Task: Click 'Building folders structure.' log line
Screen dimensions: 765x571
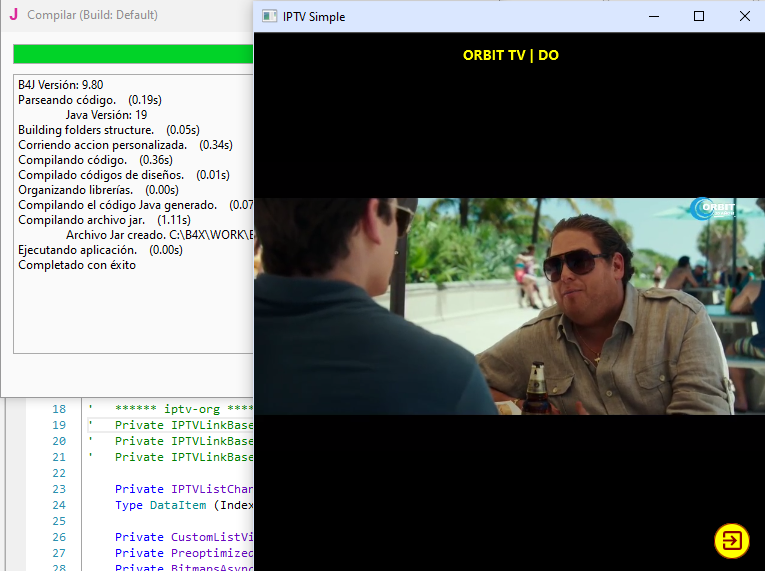Action: [x=109, y=130]
